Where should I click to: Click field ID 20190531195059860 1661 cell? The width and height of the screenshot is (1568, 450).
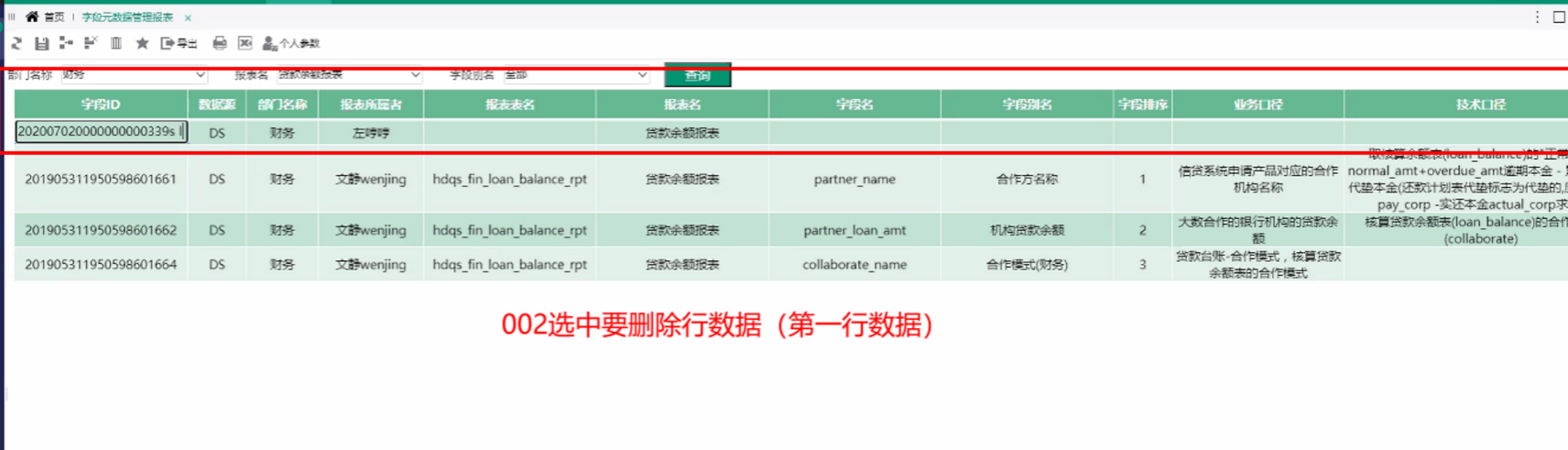coord(101,180)
